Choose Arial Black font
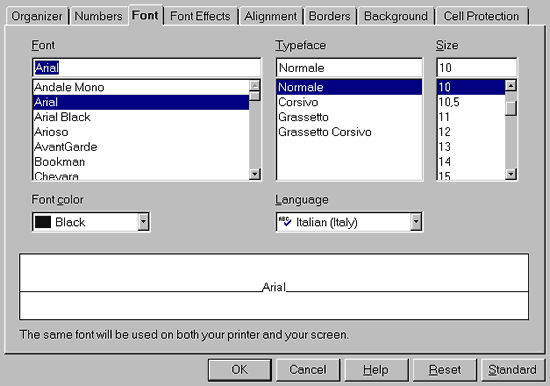 (x=141, y=117)
